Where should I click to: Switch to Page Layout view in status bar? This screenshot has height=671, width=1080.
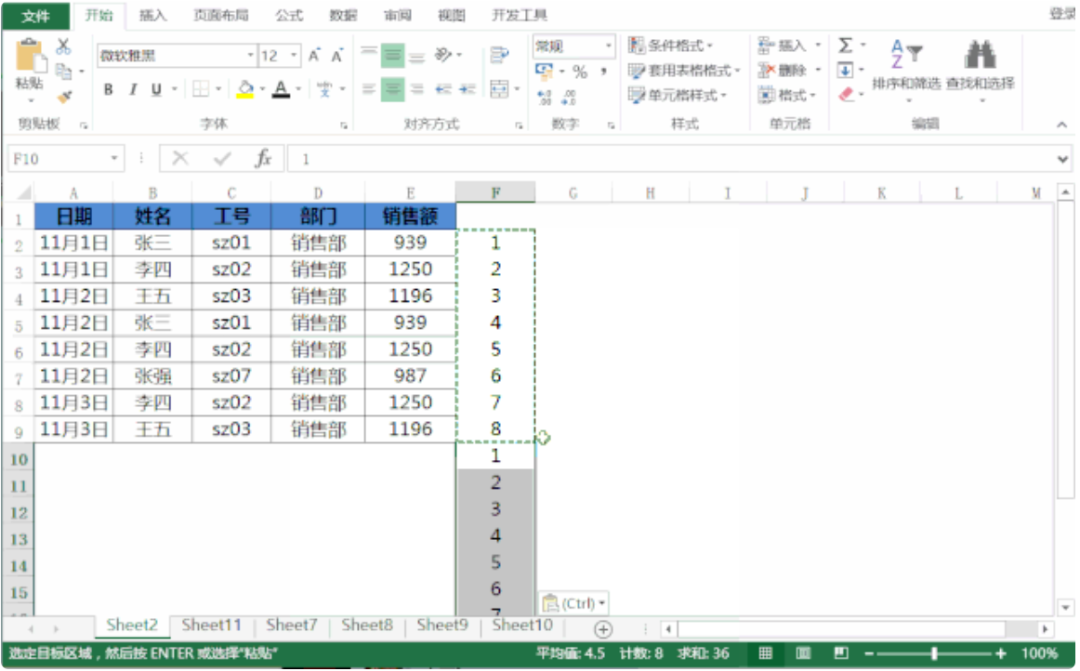pyautogui.click(x=803, y=652)
